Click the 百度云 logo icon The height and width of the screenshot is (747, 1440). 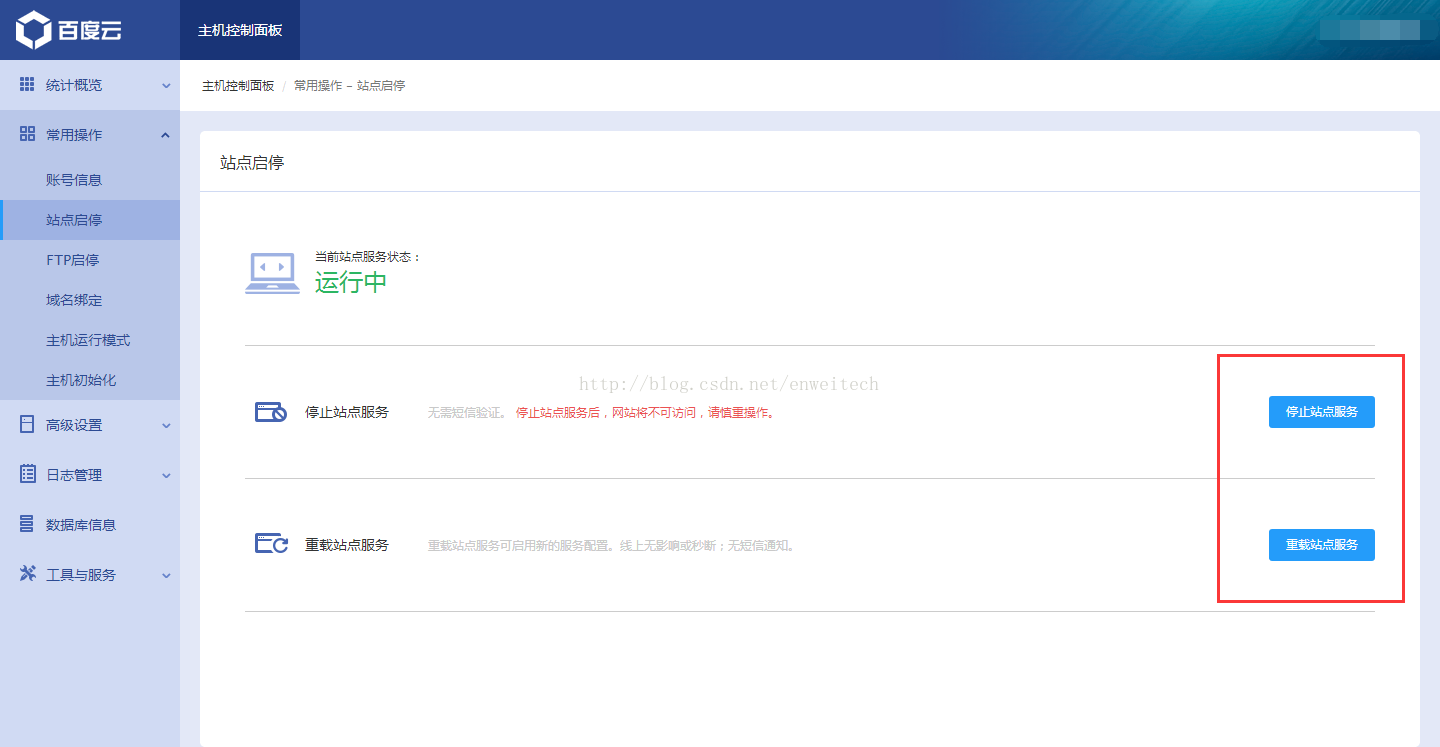(33, 30)
